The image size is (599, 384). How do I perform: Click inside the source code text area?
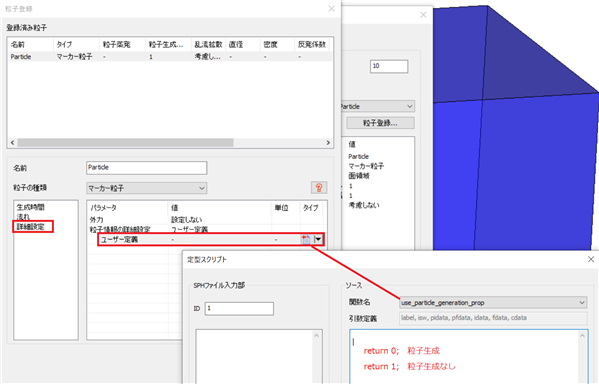pos(464,357)
